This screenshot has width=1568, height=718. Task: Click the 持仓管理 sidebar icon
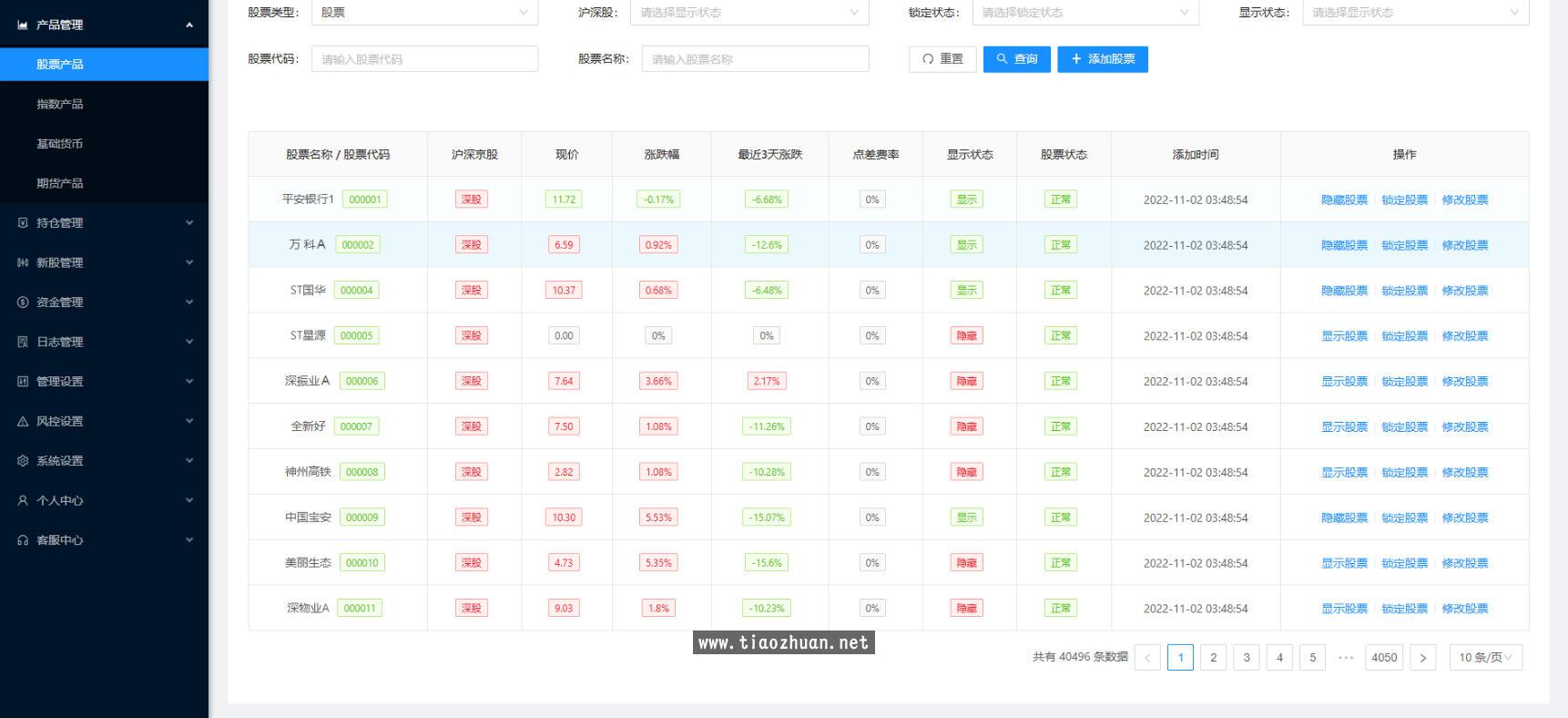(23, 222)
